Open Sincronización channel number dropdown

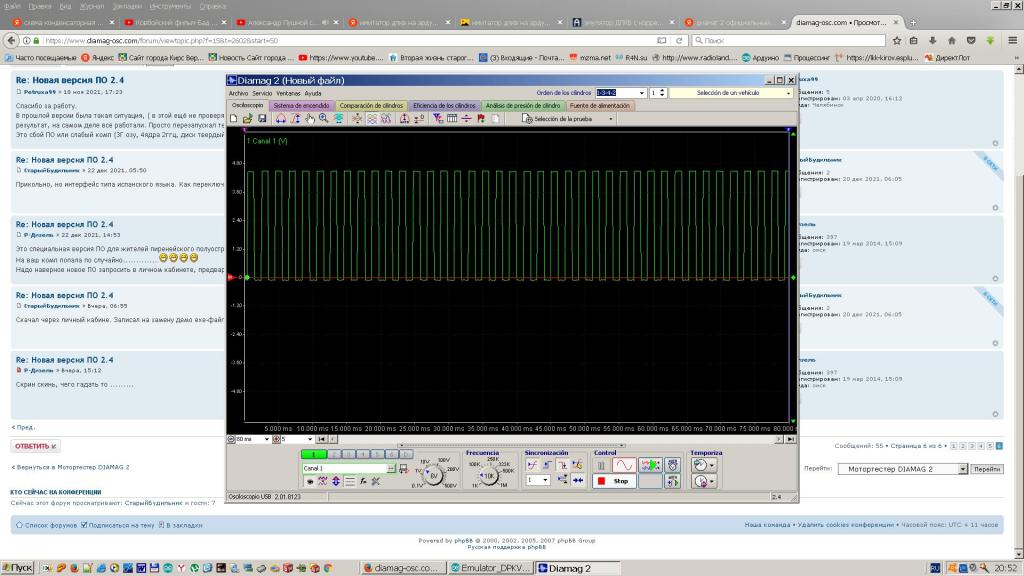(547, 481)
